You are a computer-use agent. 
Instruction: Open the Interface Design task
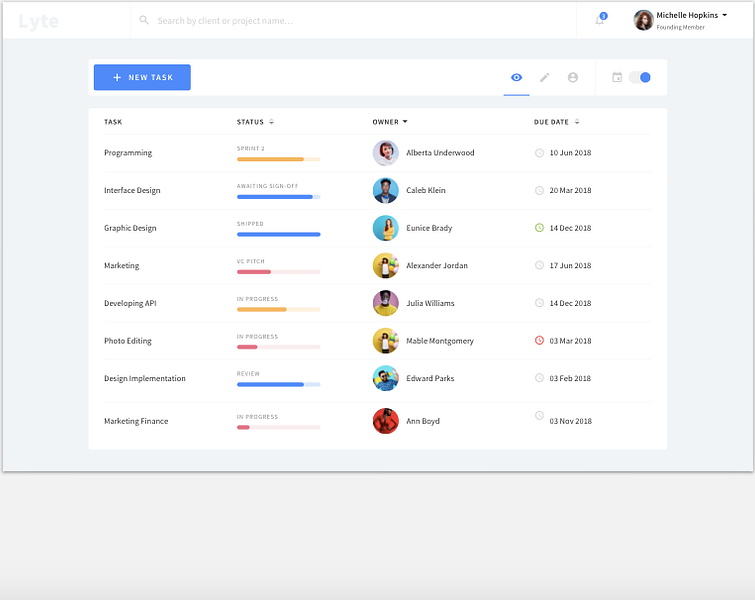[x=132, y=190]
